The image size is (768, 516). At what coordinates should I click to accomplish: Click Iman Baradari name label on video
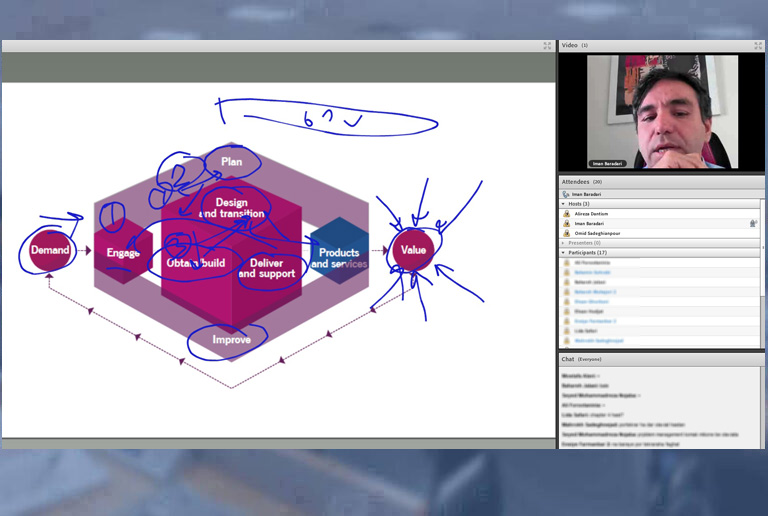[609, 163]
